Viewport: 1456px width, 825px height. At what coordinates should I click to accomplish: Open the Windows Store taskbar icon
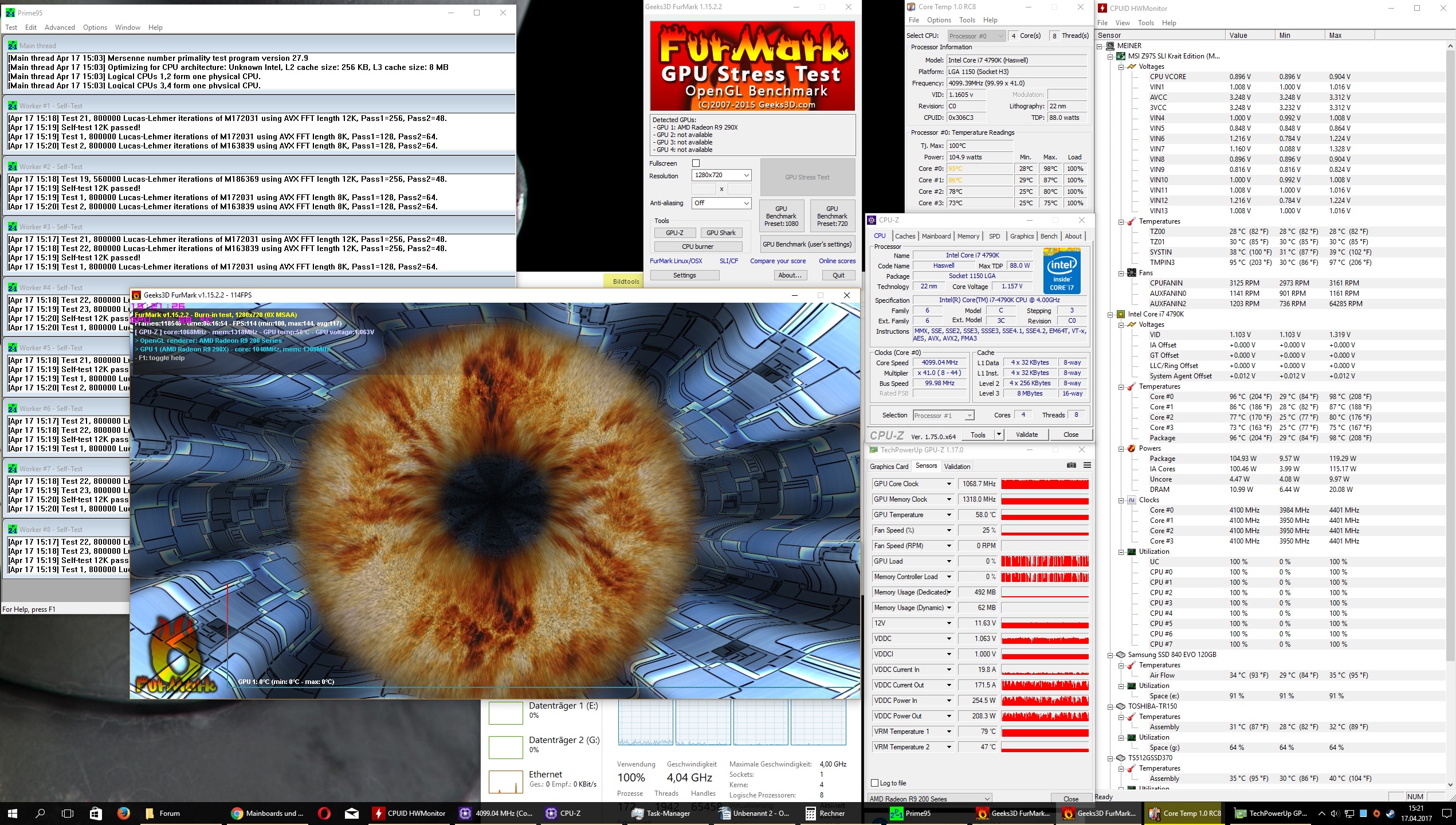[x=96, y=813]
